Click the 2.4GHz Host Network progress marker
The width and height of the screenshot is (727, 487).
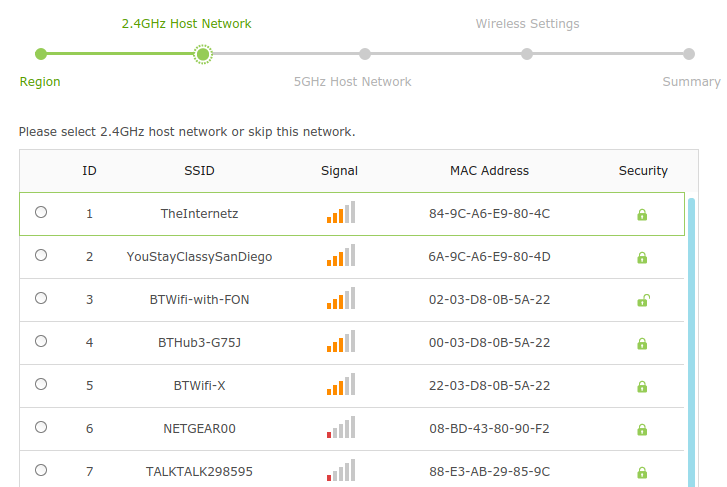point(203,54)
